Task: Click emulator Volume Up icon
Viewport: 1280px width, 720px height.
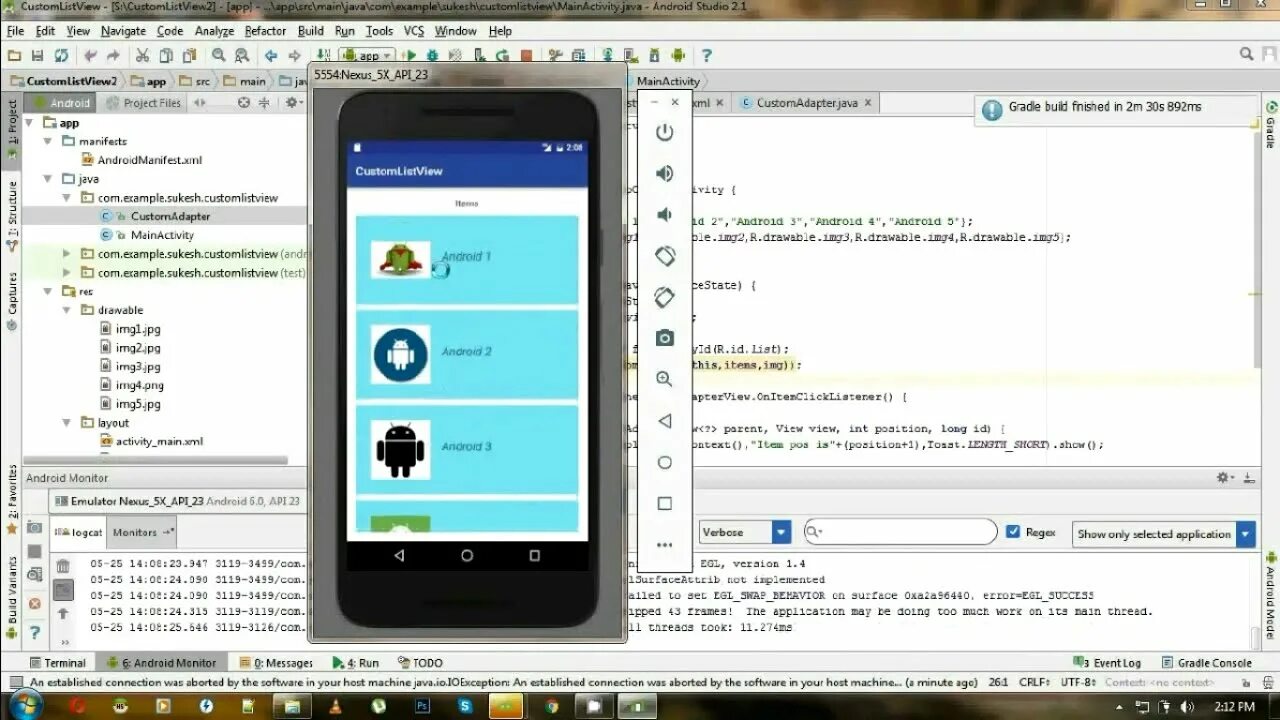Action: pos(664,174)
